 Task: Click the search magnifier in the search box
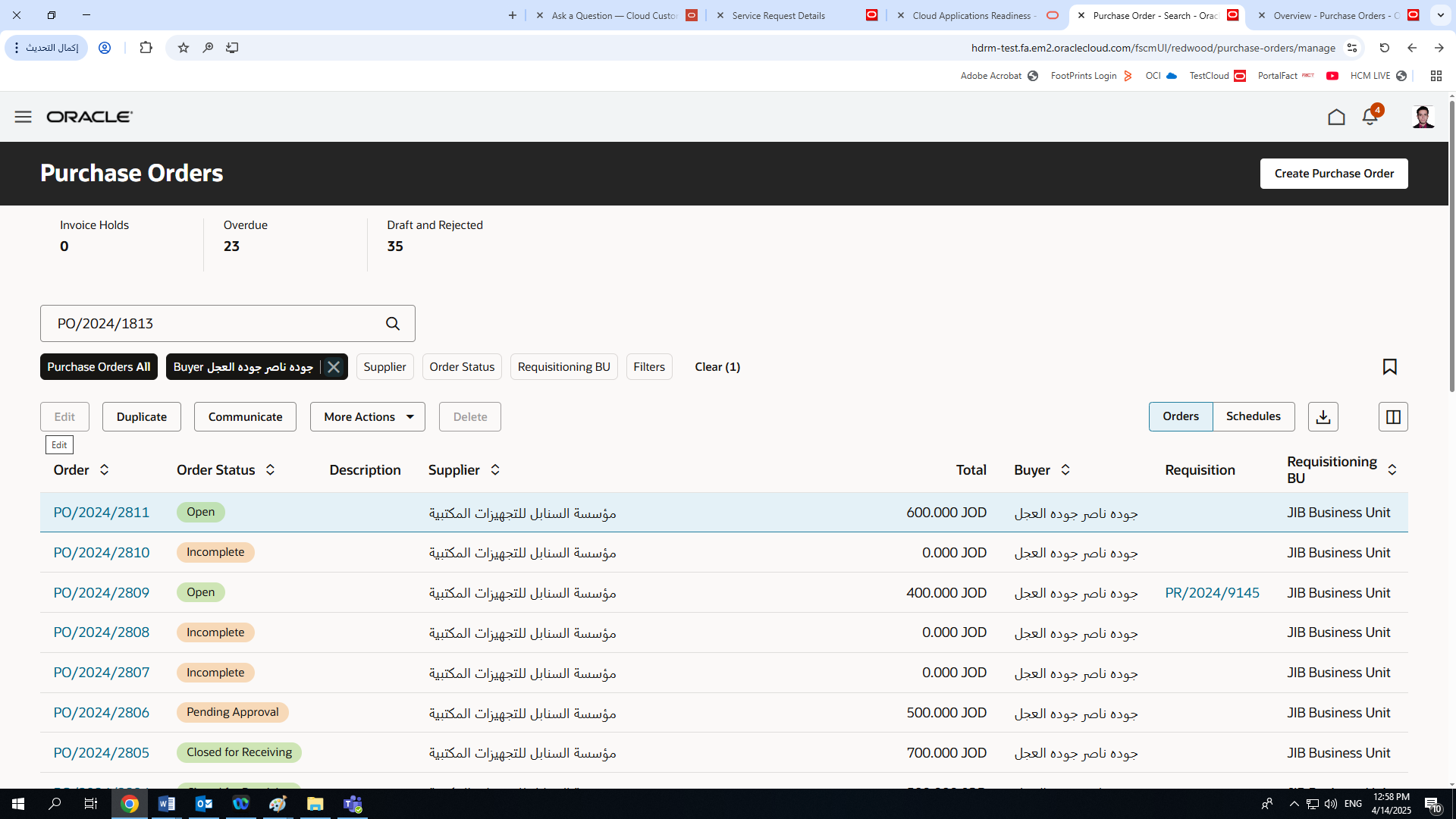pos(393,323)
